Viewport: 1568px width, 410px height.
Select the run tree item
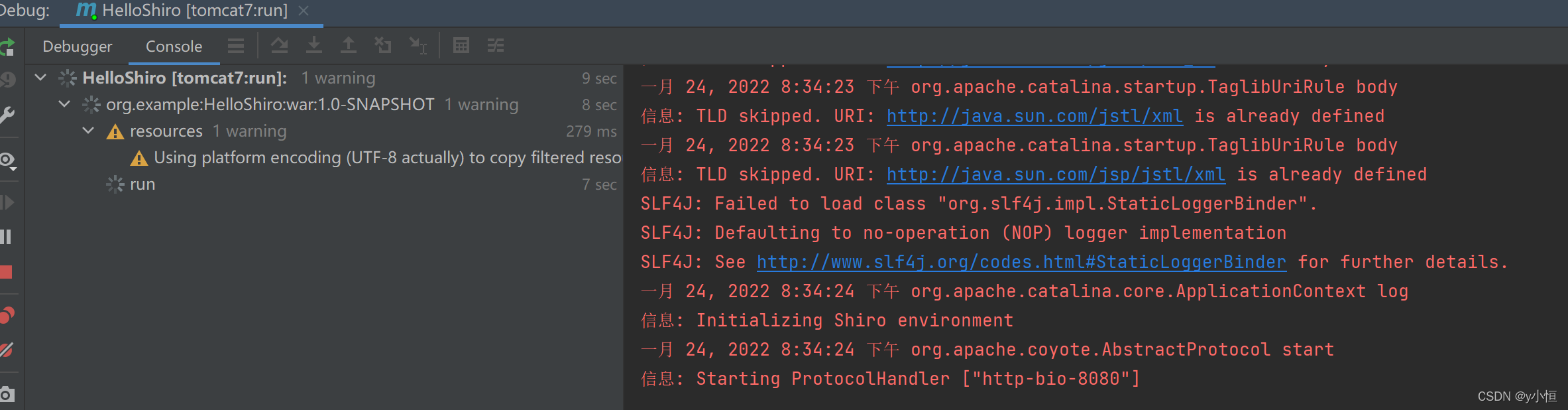pos(142,184)
